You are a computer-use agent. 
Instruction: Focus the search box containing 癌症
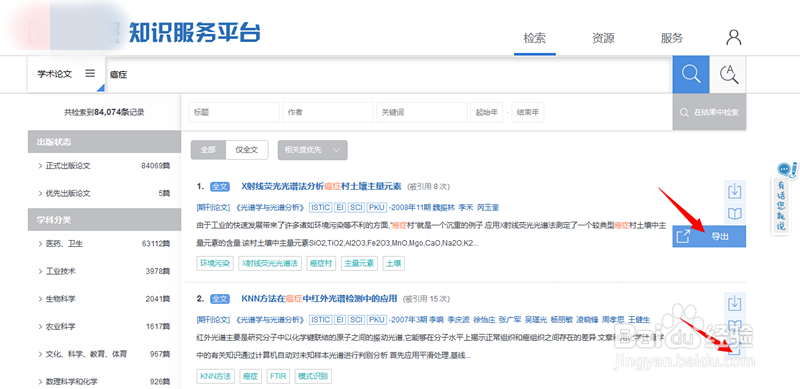point(389,75)
